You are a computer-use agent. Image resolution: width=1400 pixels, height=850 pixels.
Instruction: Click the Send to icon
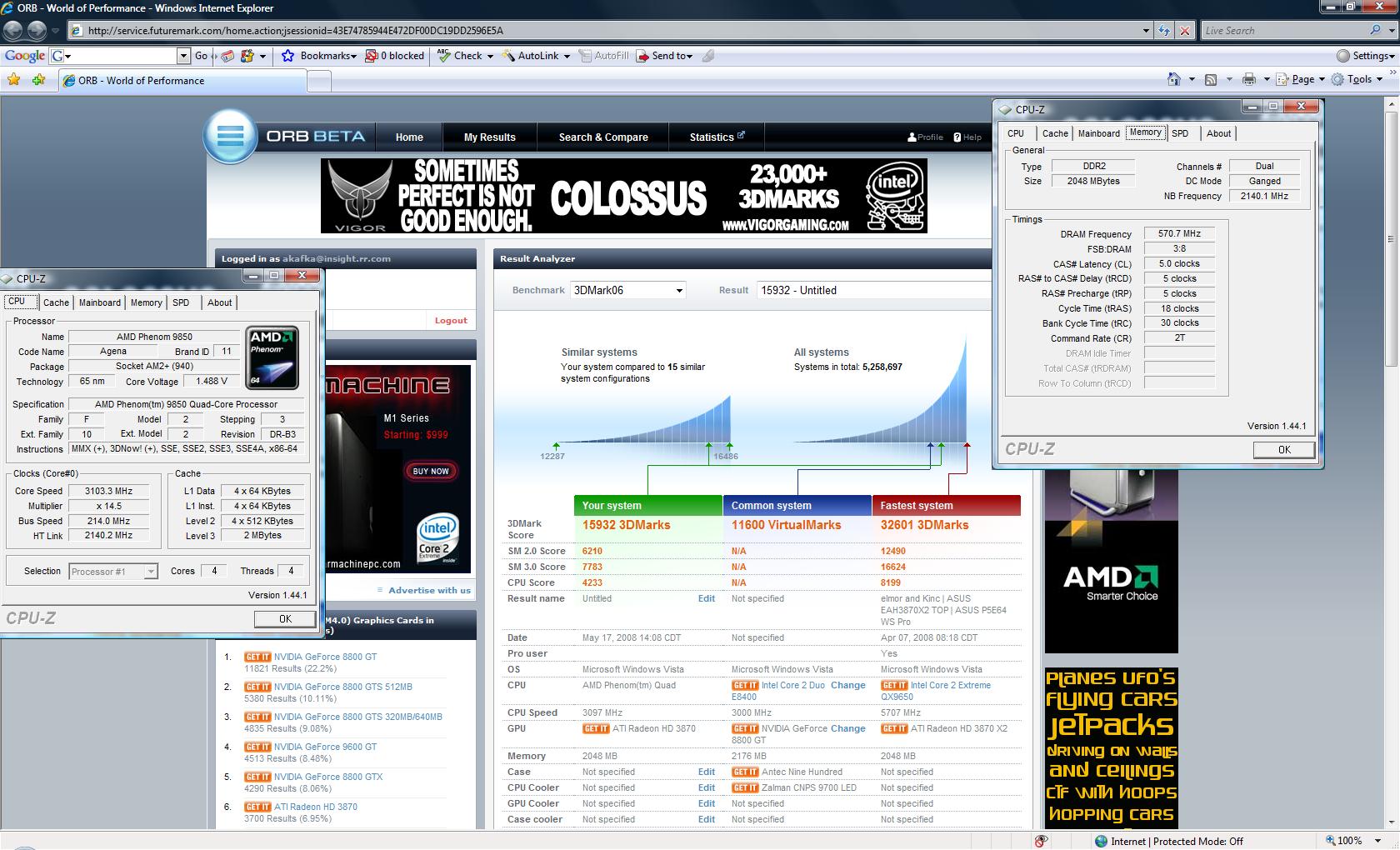click(642, 56)
